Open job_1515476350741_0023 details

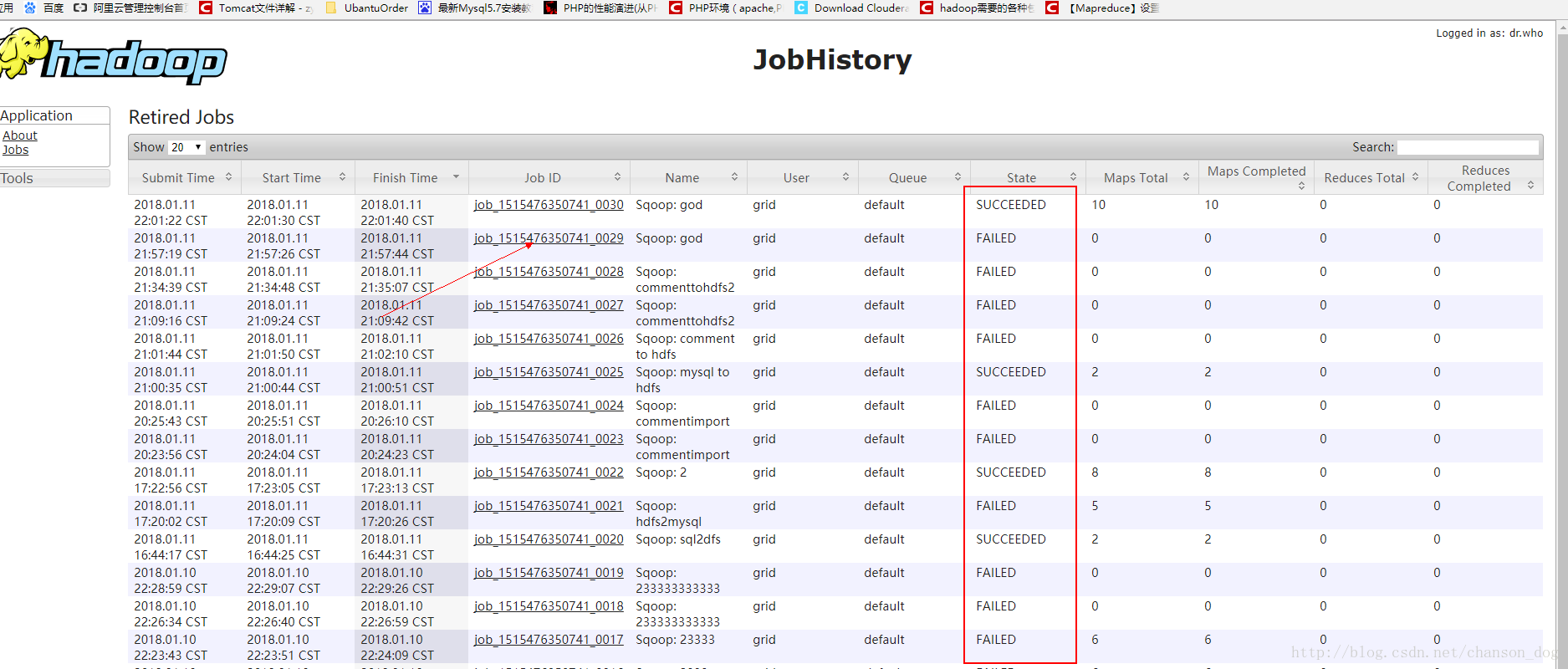point(549,439)
